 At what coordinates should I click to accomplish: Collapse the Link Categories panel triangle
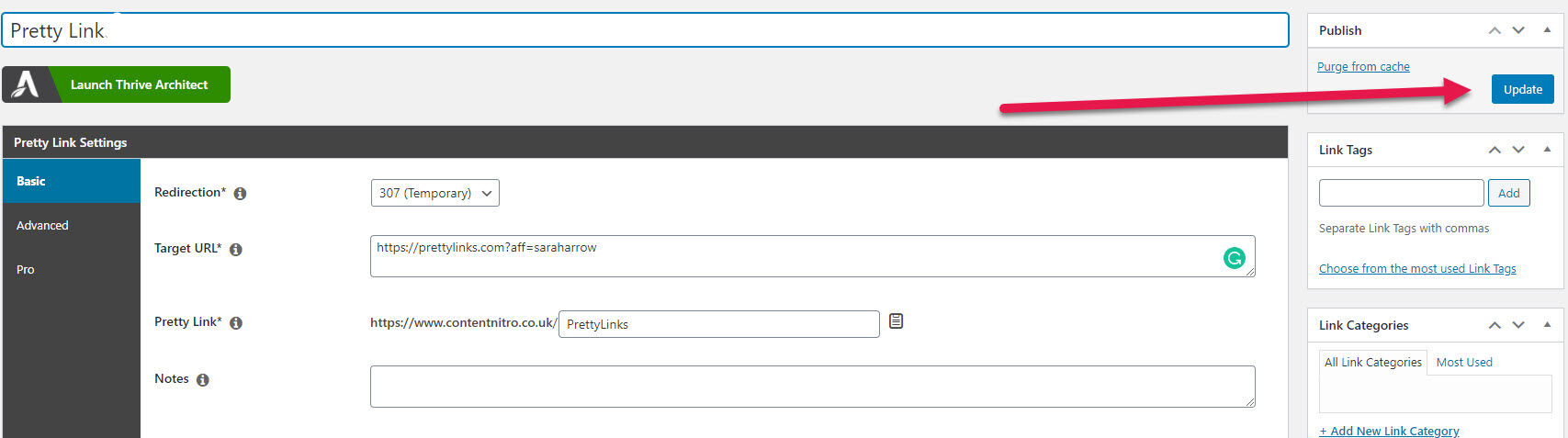pyautogui.click(x=1547, y=325)
